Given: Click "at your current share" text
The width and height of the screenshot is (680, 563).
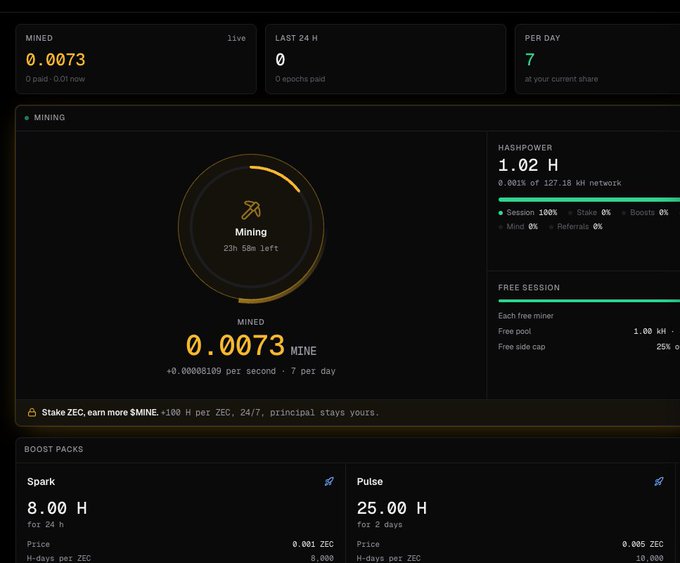Looking at the screenshot, I should [561, 79].
